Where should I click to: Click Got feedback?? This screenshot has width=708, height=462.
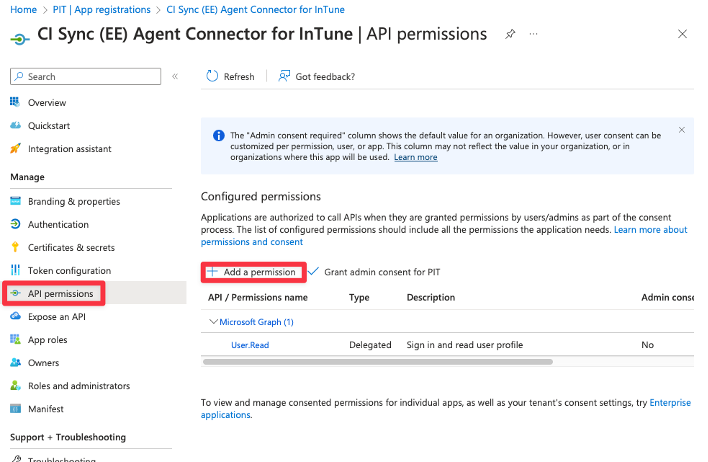click(317, 76)
